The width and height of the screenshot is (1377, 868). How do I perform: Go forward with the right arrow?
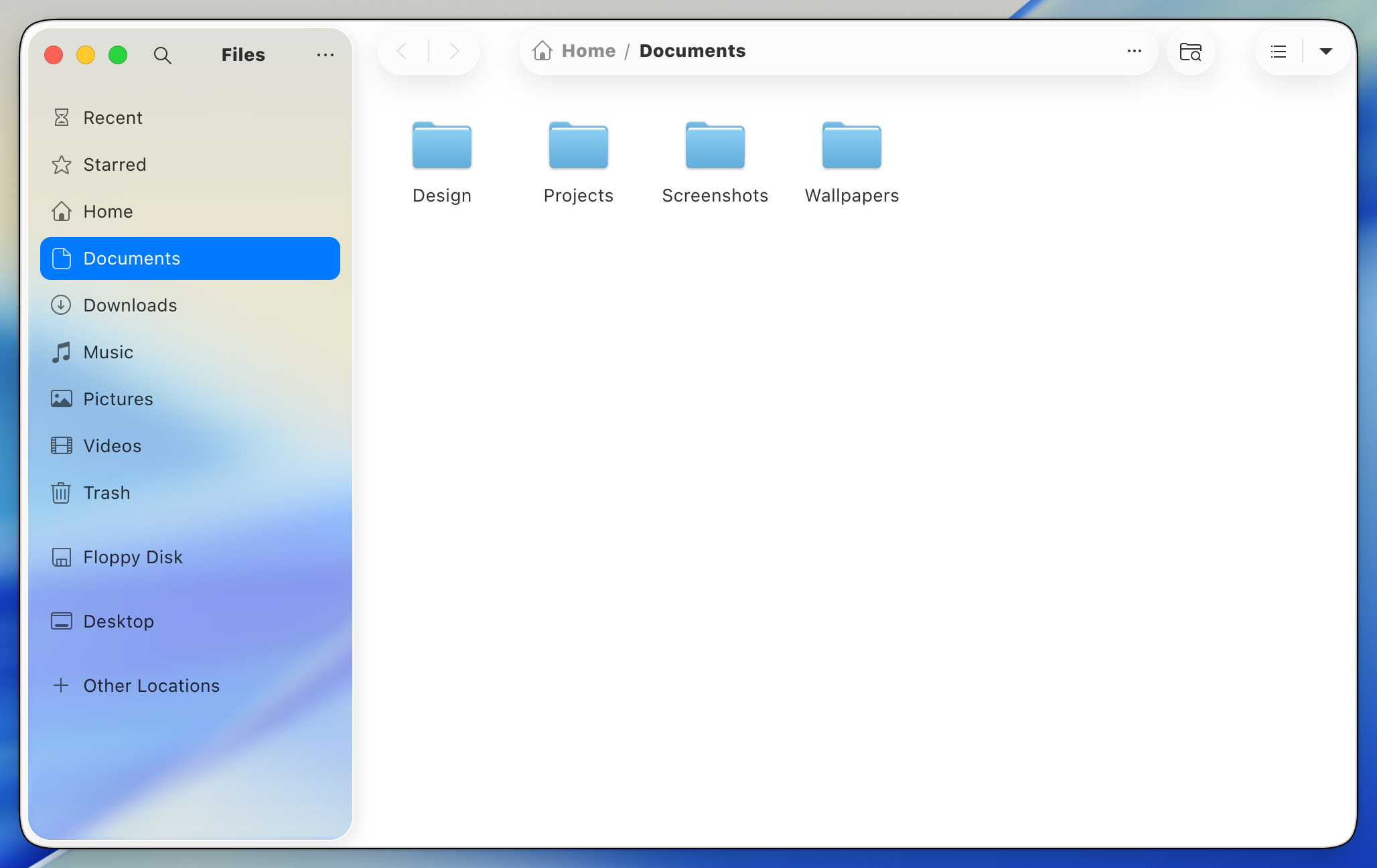tap(454, 51)
